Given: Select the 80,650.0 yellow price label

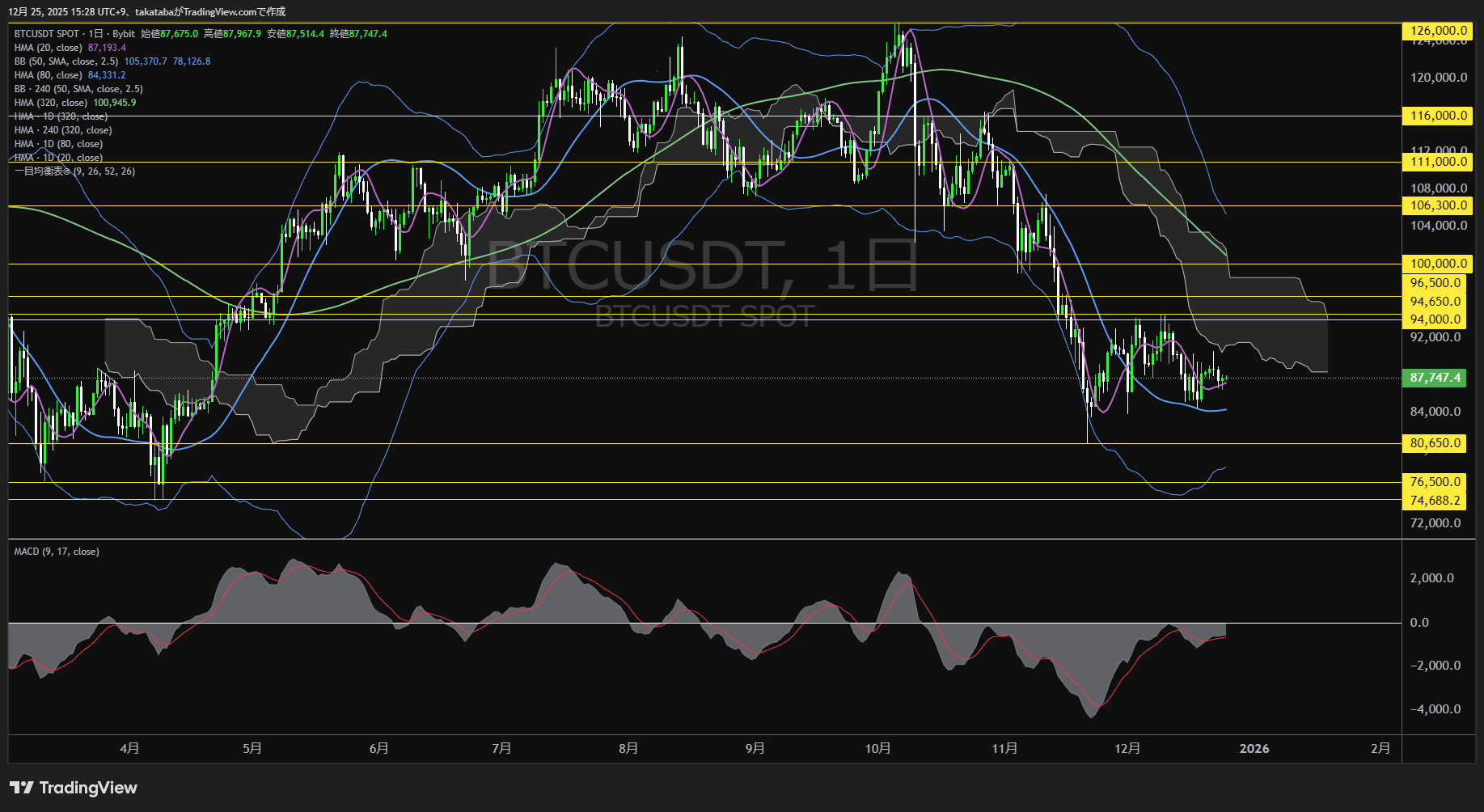Looking at the screenshot, I should [1435, 443].
